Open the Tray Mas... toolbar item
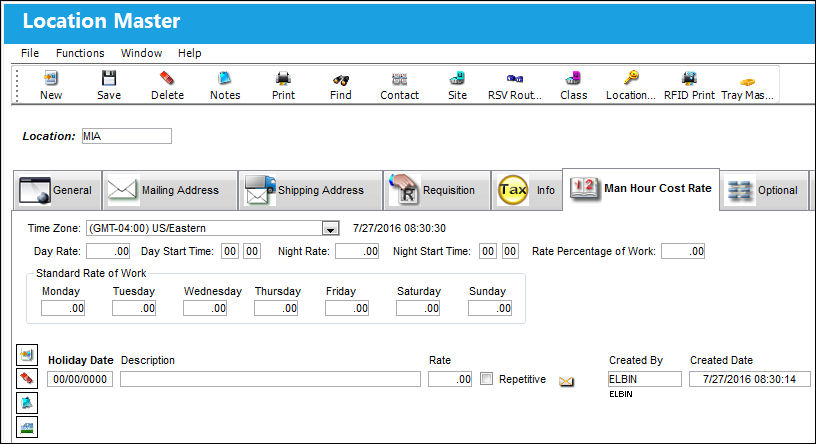 pyautogui.click(x=747, y=85)
